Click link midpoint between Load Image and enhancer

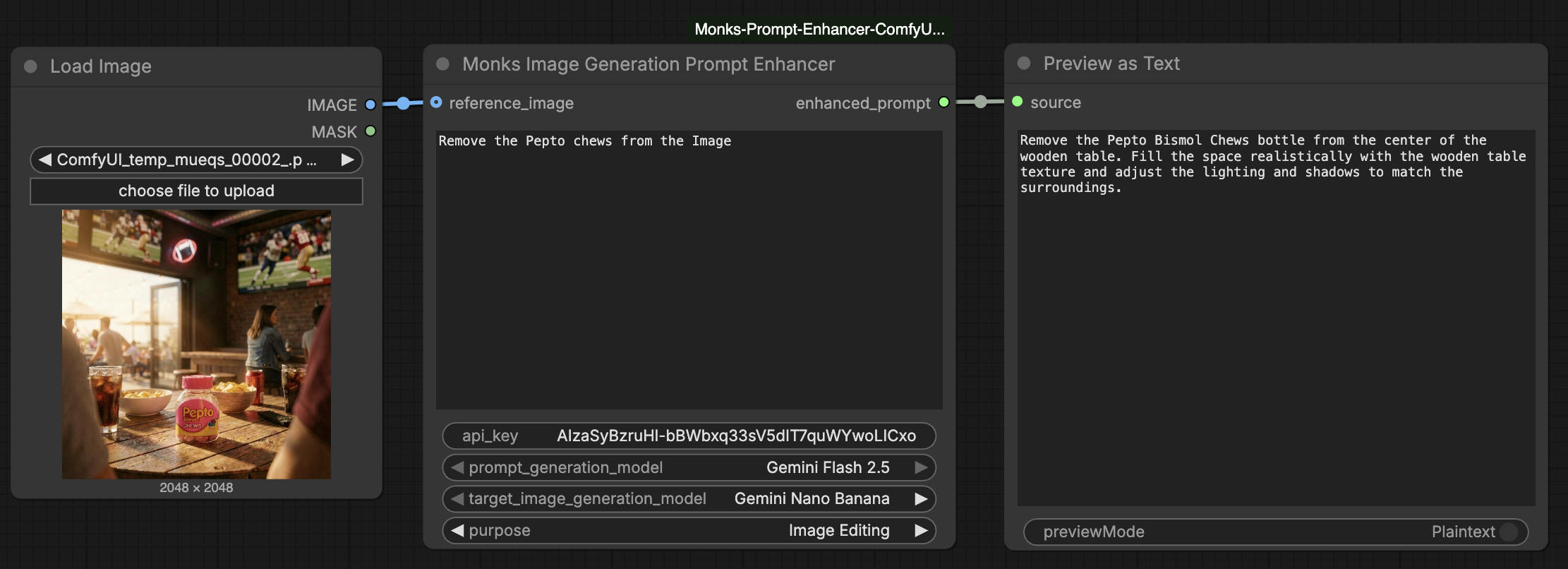click(x=403, y=103)
